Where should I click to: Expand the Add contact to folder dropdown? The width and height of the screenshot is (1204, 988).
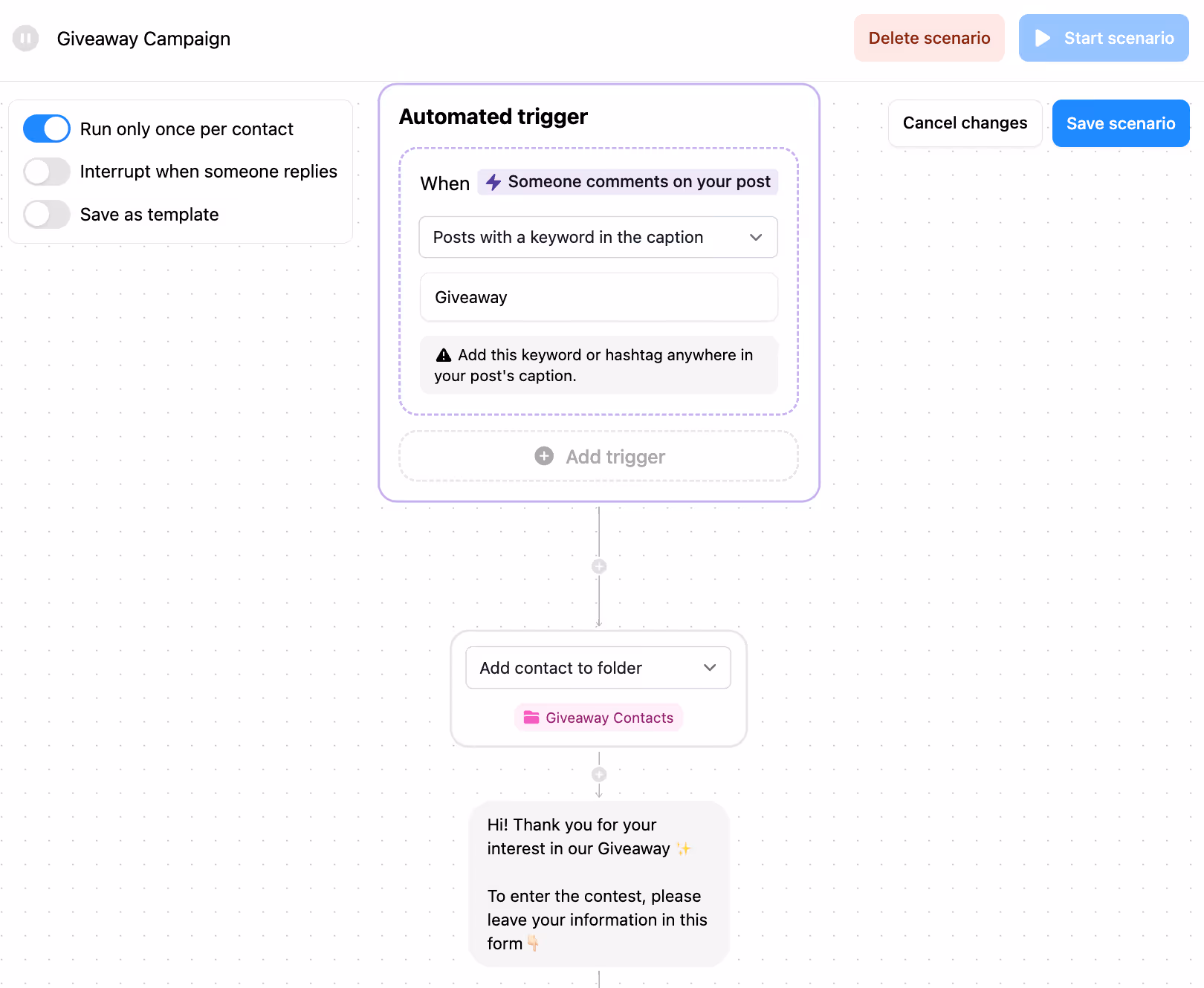[708, 667]
